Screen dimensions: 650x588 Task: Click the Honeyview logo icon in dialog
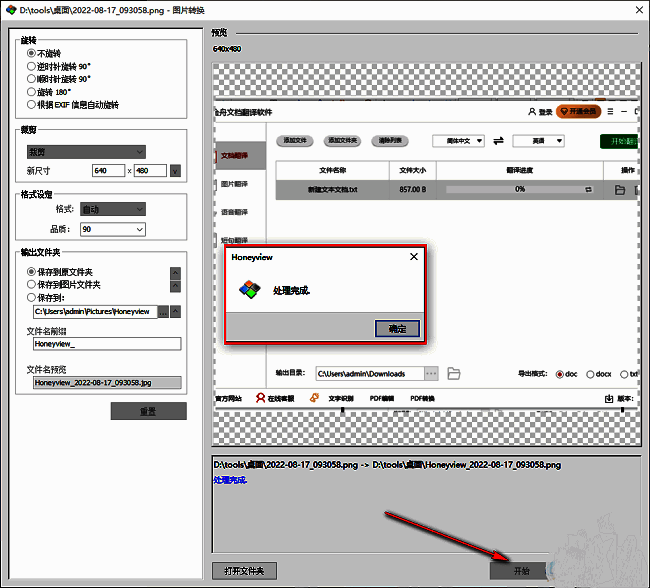point(247,291)
